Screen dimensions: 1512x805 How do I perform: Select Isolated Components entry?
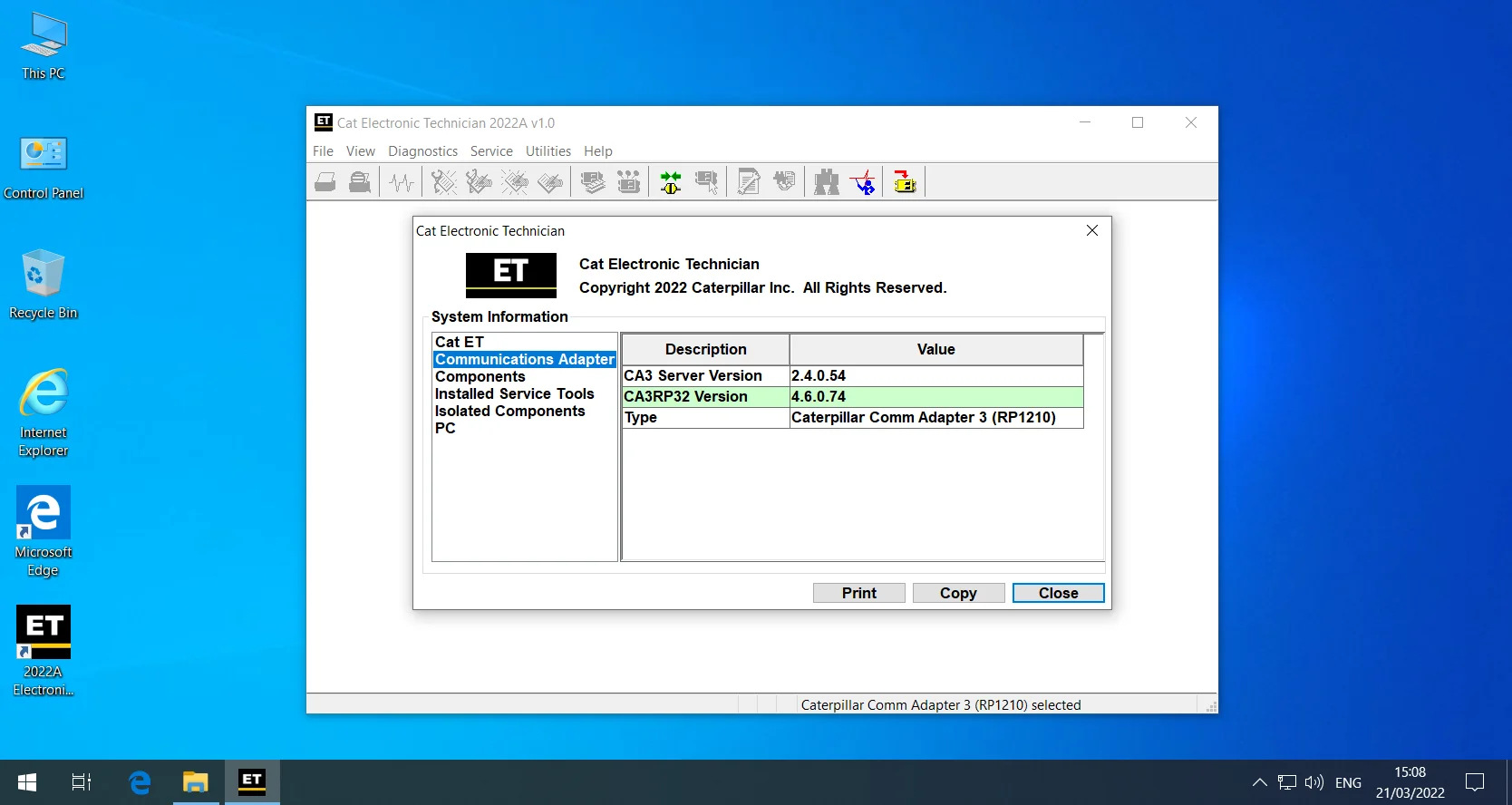(510, 411)
